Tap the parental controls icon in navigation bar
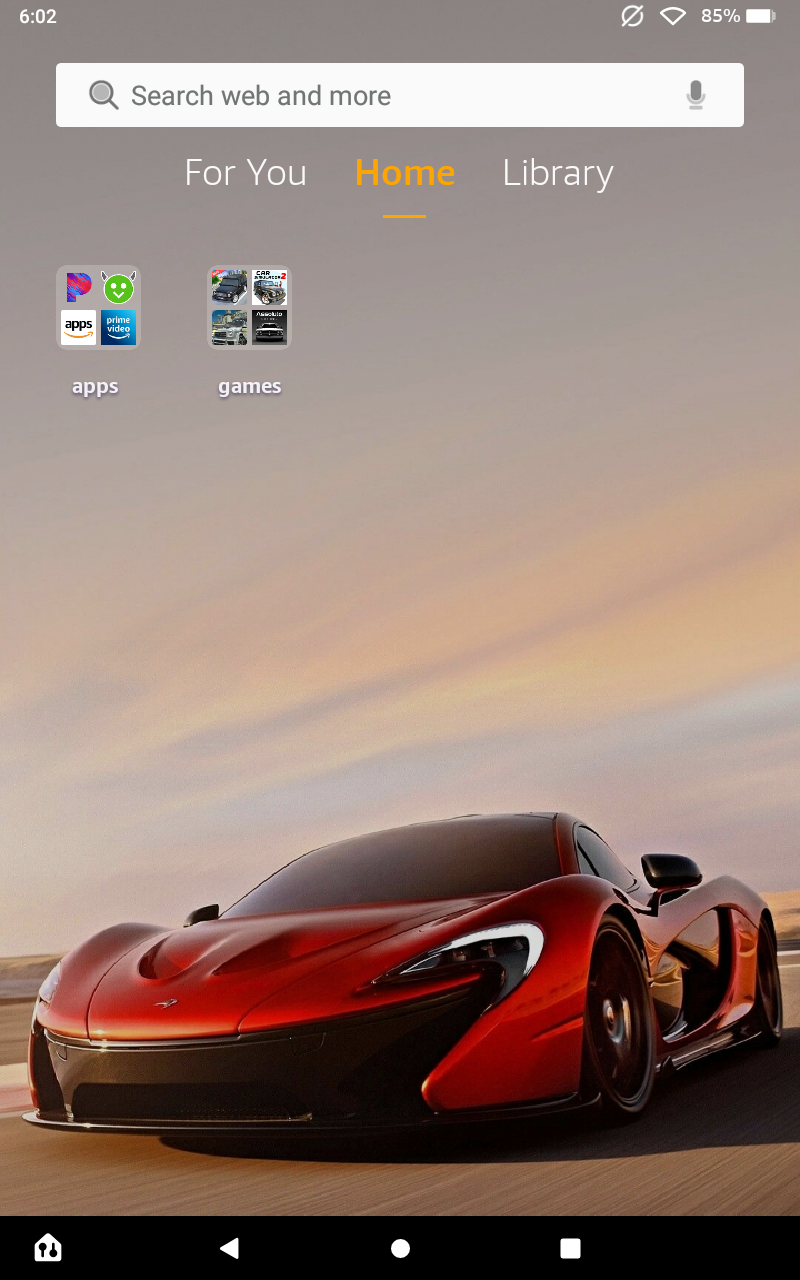 pos(48,1247)
